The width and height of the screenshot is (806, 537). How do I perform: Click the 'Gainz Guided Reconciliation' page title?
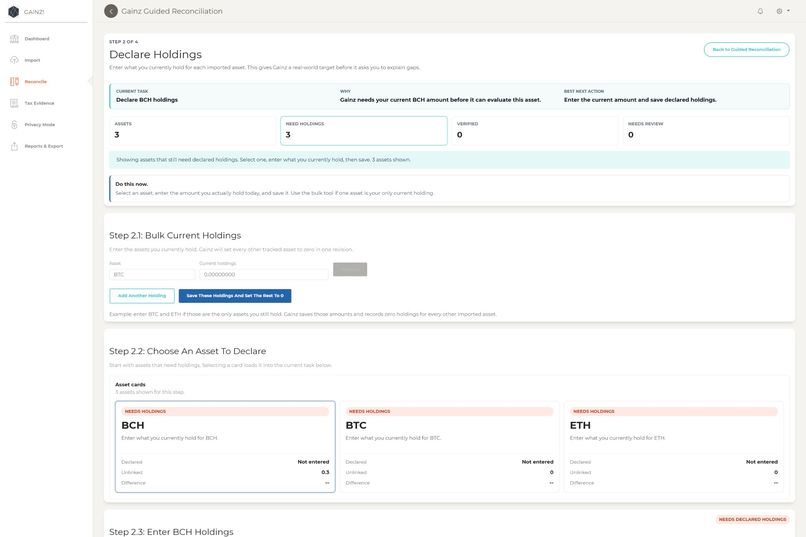[172, 11]
